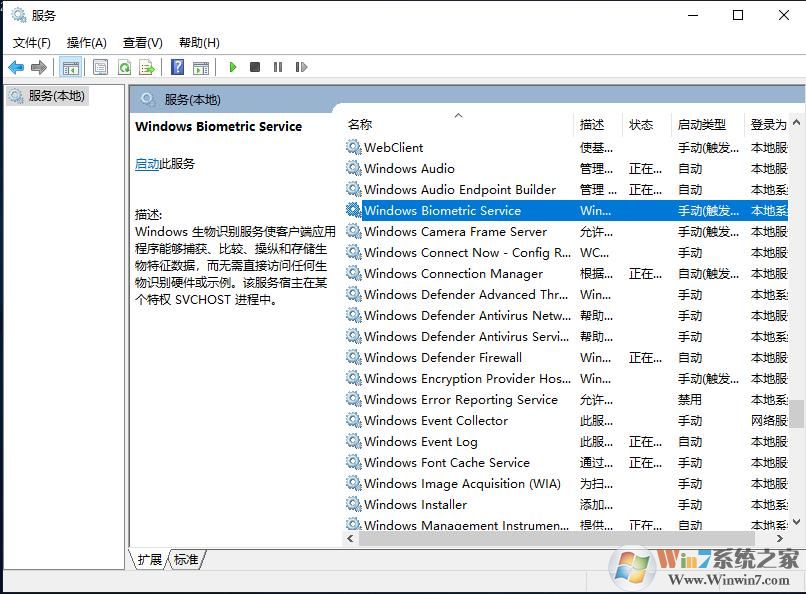806x594 pixels.
Task: Click gear icon of Windows Installer
Action: click(x=354, y=504)
